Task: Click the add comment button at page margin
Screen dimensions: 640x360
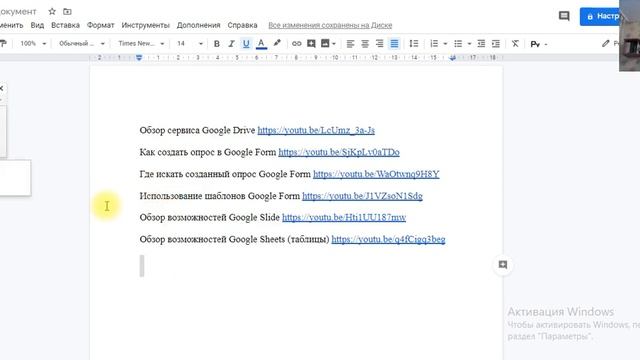Action: 503,265
